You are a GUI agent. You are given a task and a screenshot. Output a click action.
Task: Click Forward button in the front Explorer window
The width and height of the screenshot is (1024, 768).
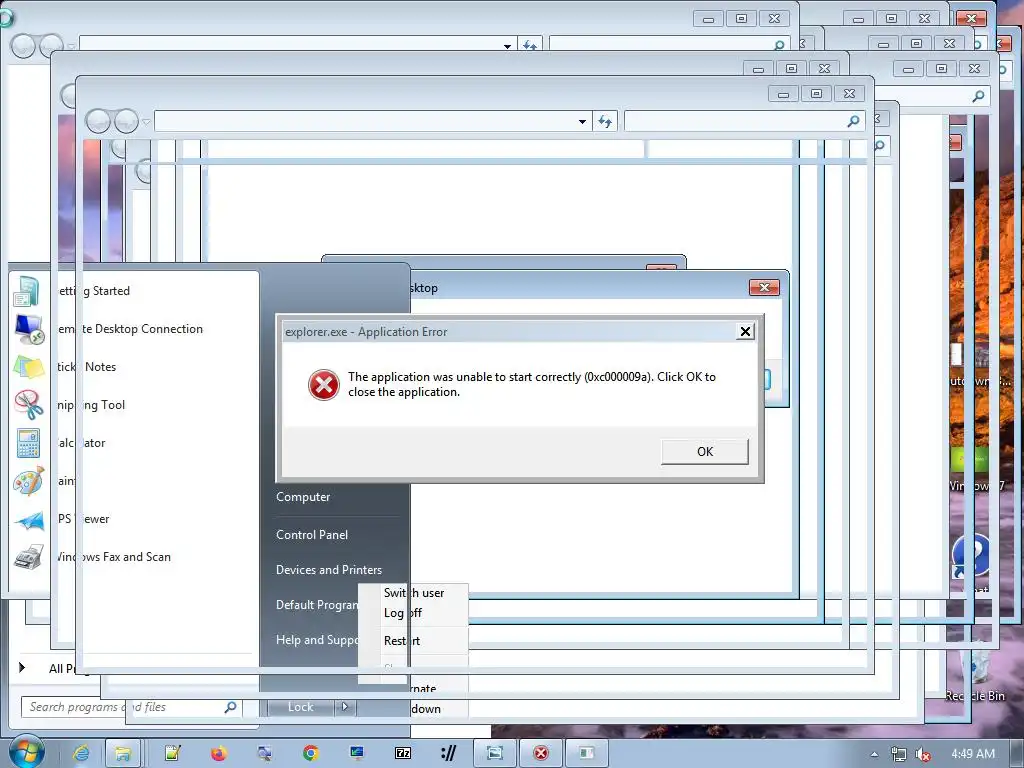pyautogui.click(x=126, y=121)
